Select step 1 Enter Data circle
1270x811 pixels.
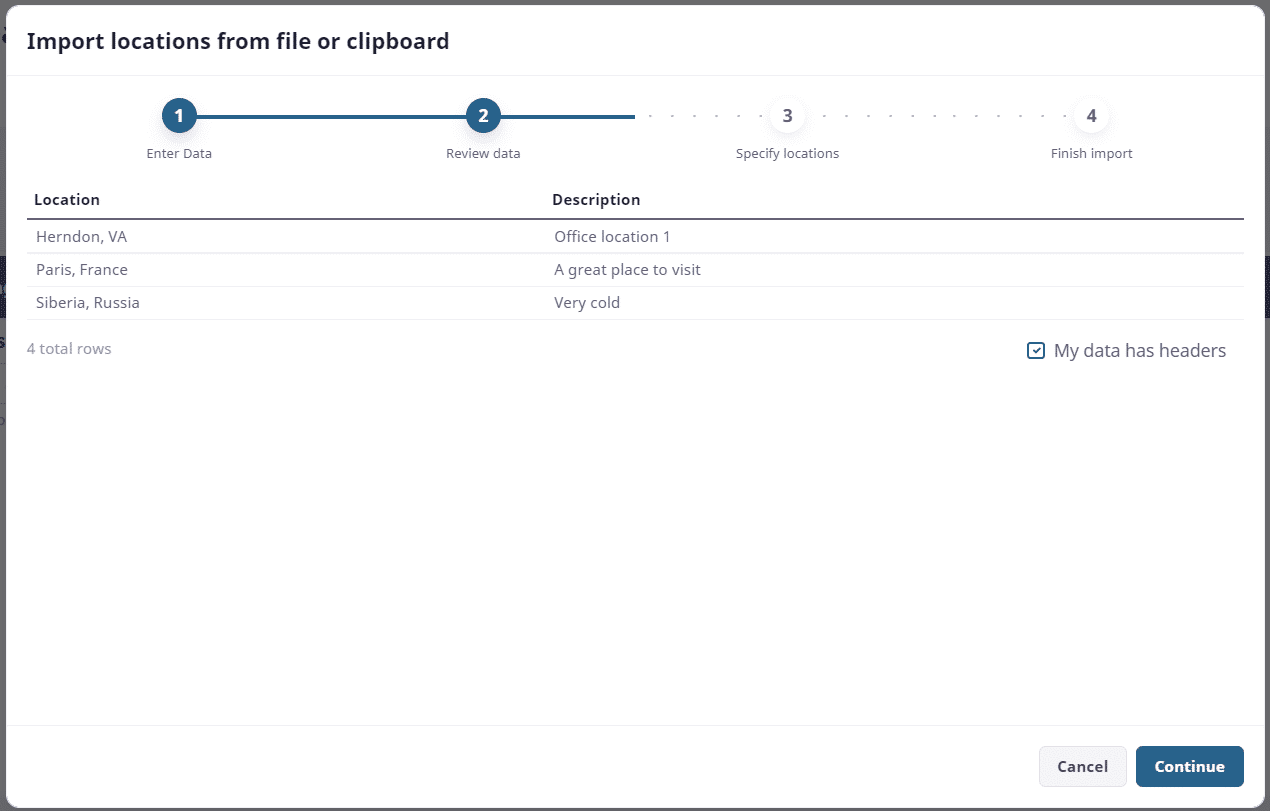click(x=179, y=115)
